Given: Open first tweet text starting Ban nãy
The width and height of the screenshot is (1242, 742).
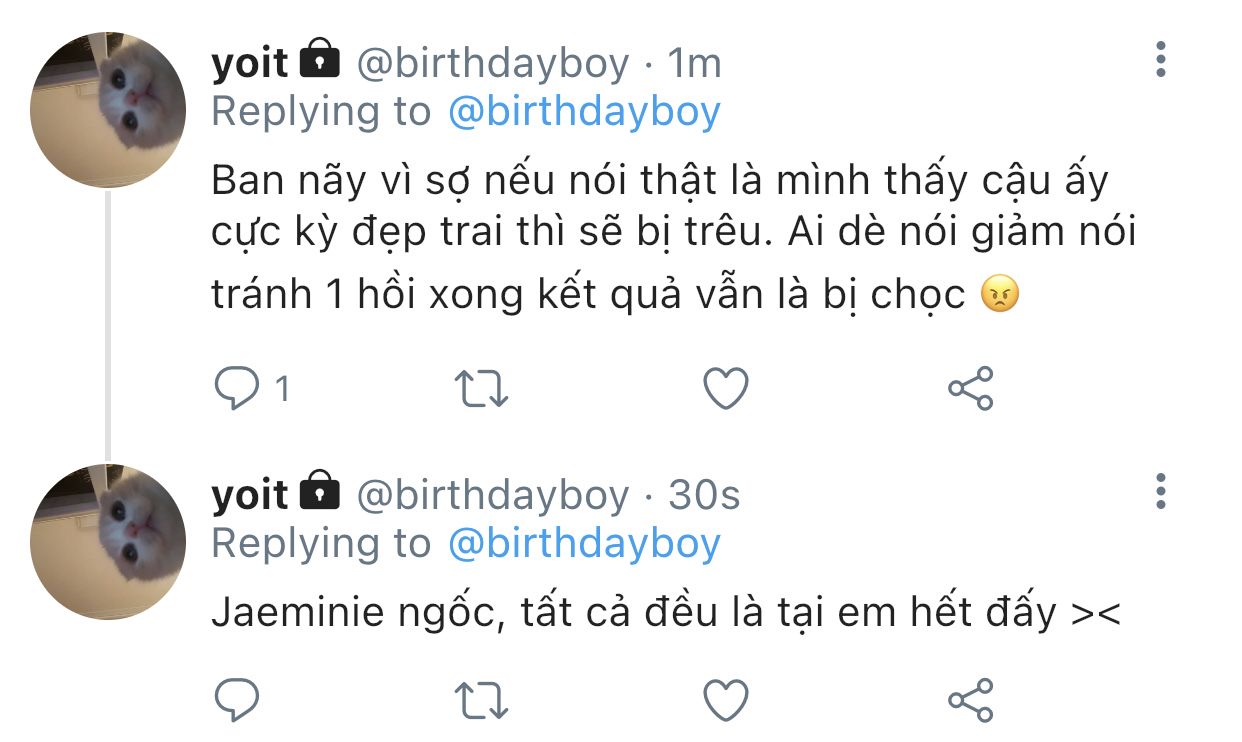Looking at the screenshot, I should pos(675,238).
